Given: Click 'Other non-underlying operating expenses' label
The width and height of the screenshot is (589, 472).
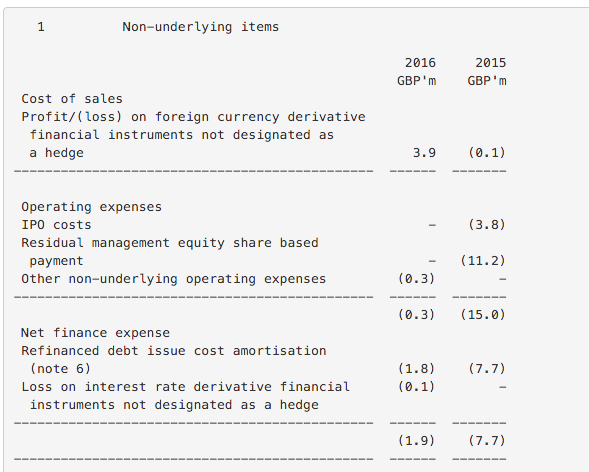Looking at the screenshot, I should point(174,279).
